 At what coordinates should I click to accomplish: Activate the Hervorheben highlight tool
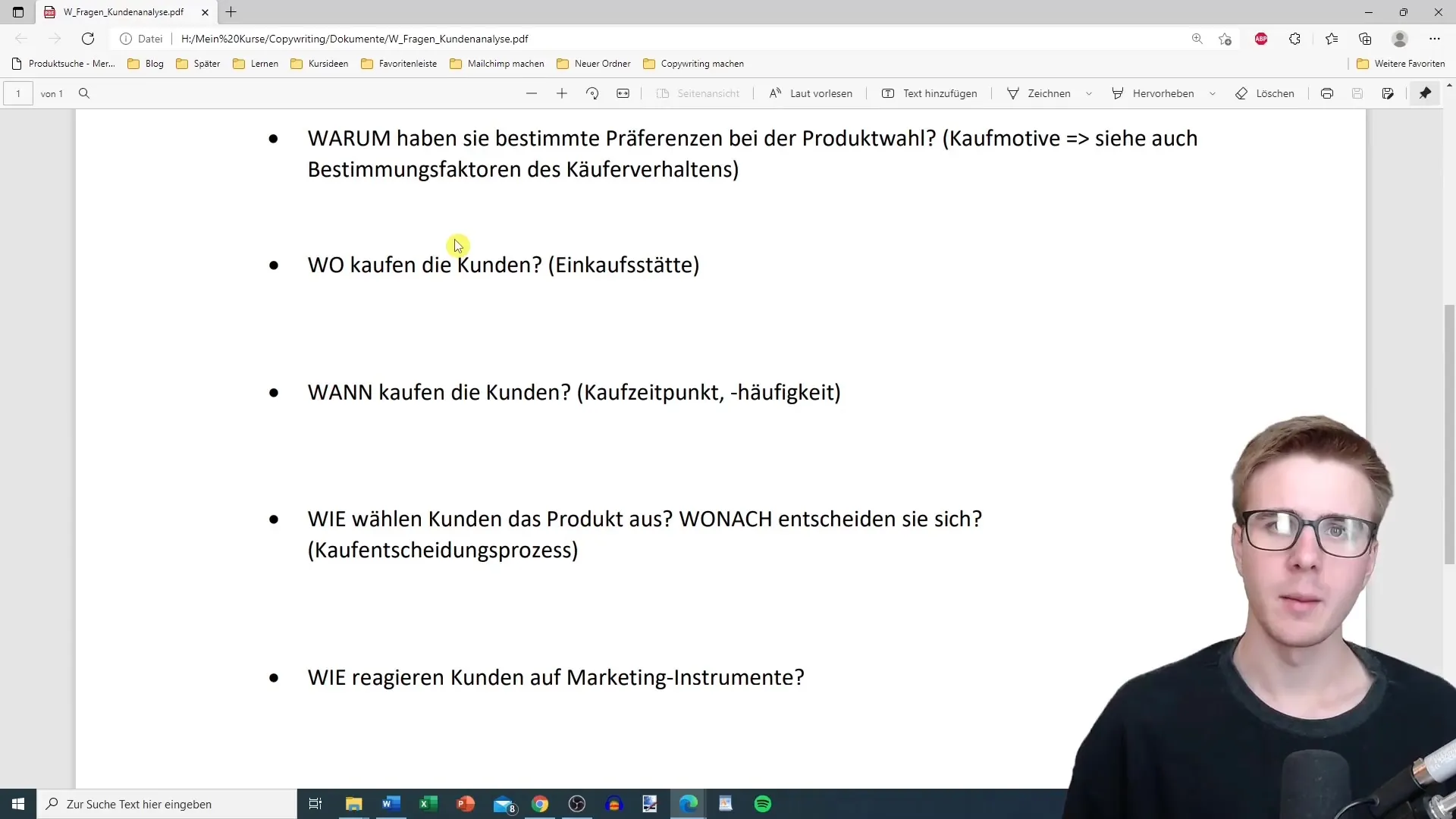[1153, 93]
